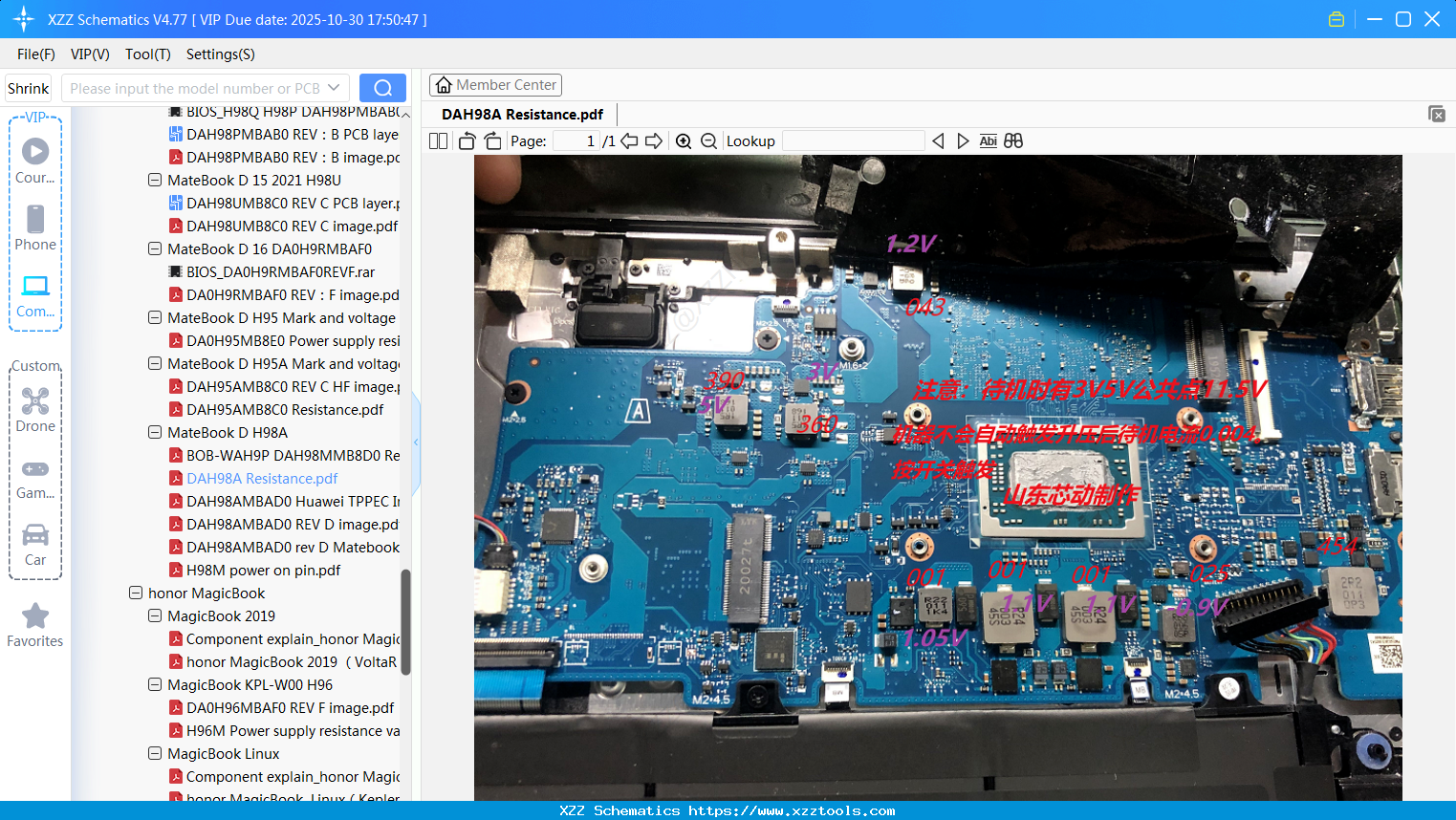
Task: Open BOB-WAH9P DAH98MMB8D0 file
Action: click(x=284, y=455)
